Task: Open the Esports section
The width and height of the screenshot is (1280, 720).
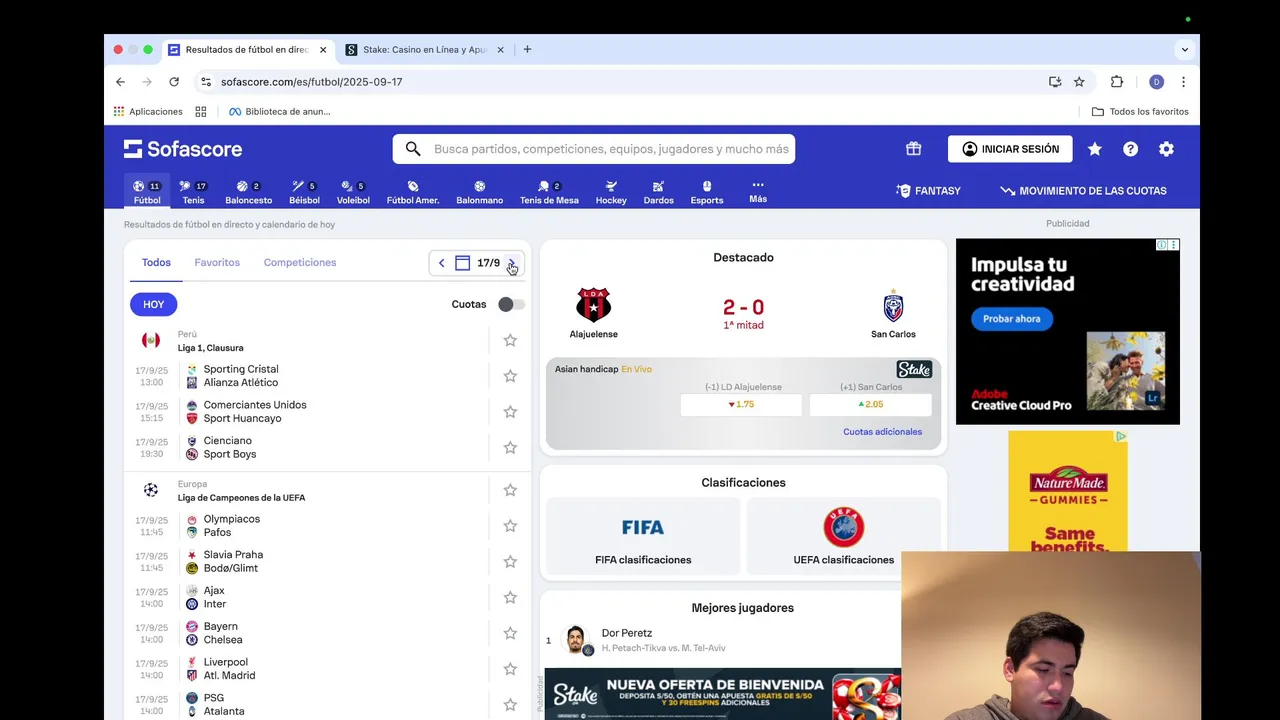Action: (707, 192)
